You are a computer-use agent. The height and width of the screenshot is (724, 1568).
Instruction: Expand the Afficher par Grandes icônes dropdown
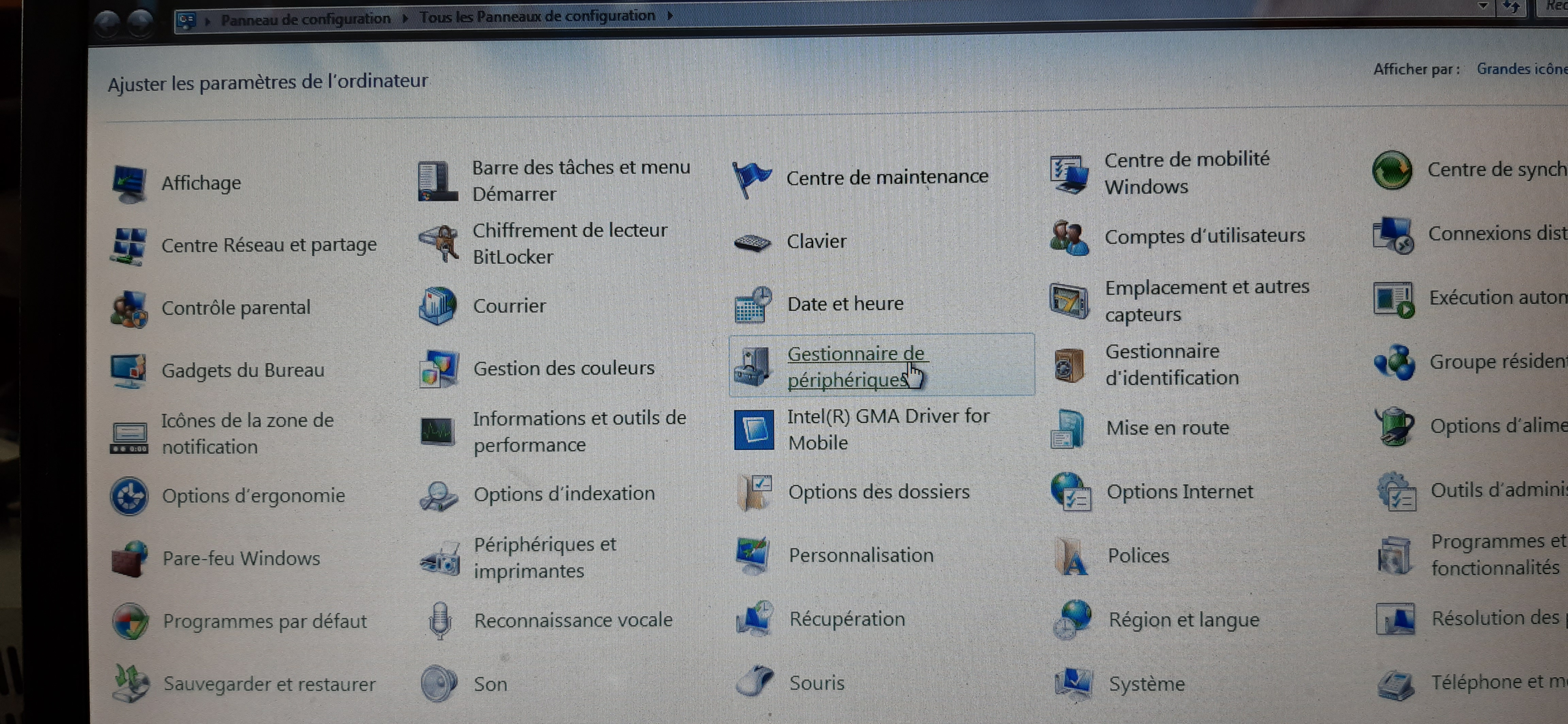pyautogui.click(x=1522, y=69)
